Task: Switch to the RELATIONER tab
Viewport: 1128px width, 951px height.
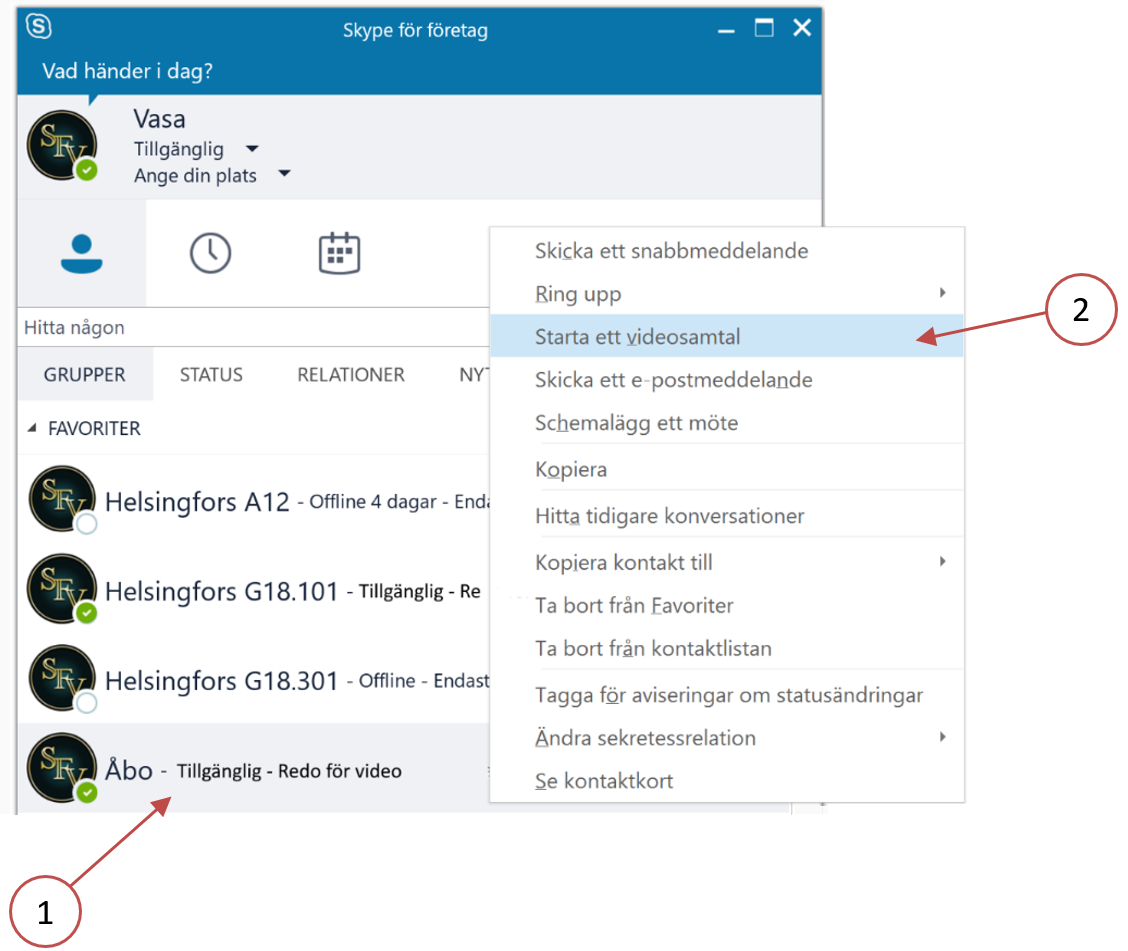Action: click(351, 375)
